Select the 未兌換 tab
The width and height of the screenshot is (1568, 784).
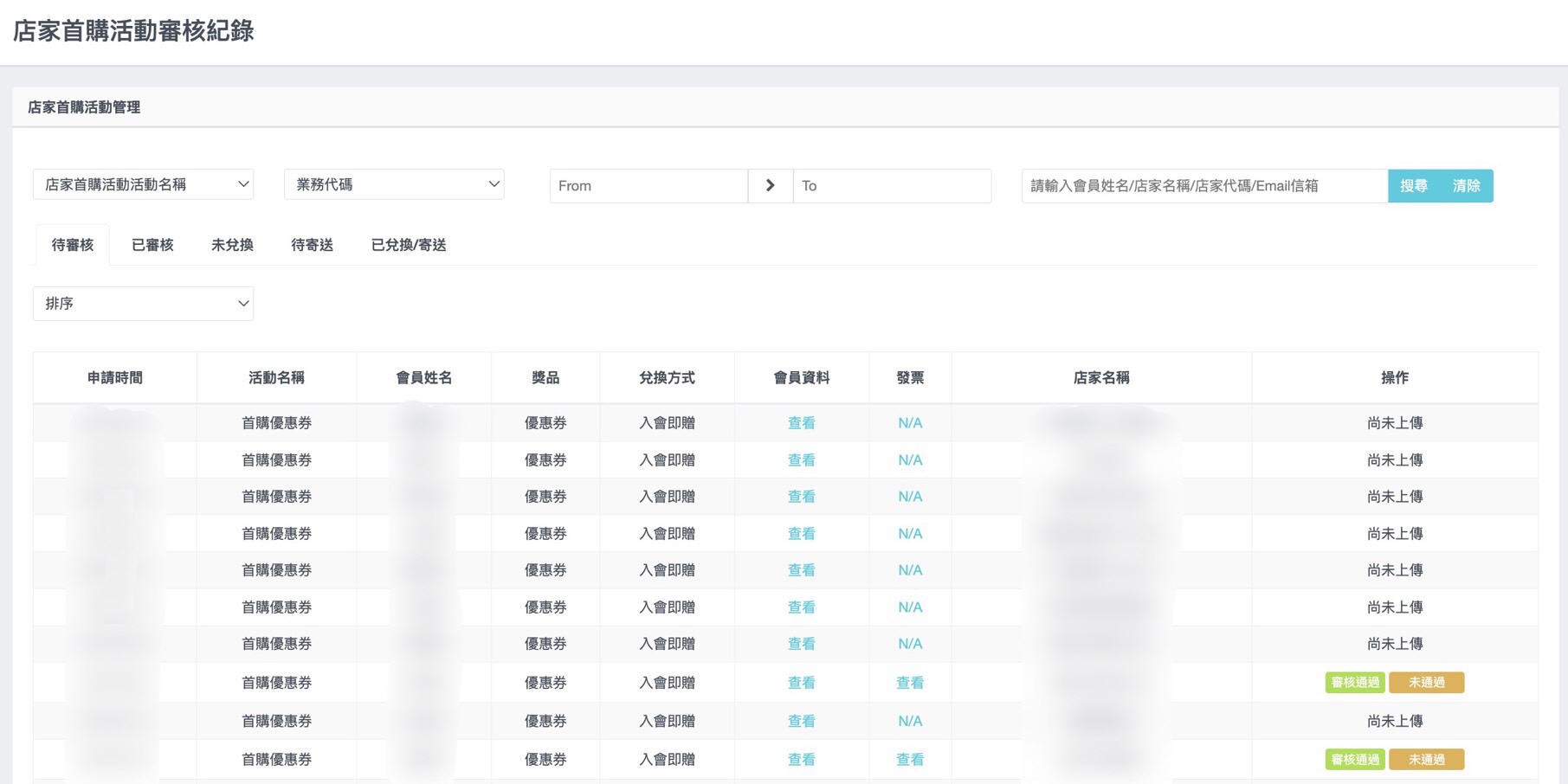(232, 245)
